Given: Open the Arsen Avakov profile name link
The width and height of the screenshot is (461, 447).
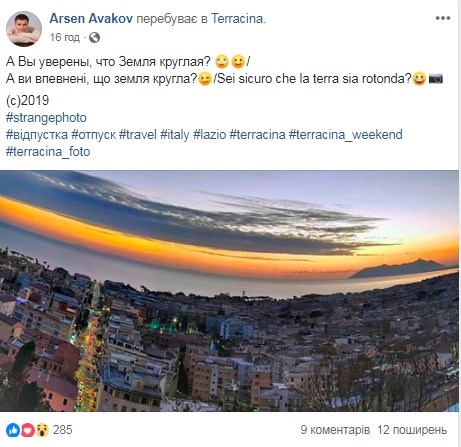Looking at the screenshot, I should point(91,19).
